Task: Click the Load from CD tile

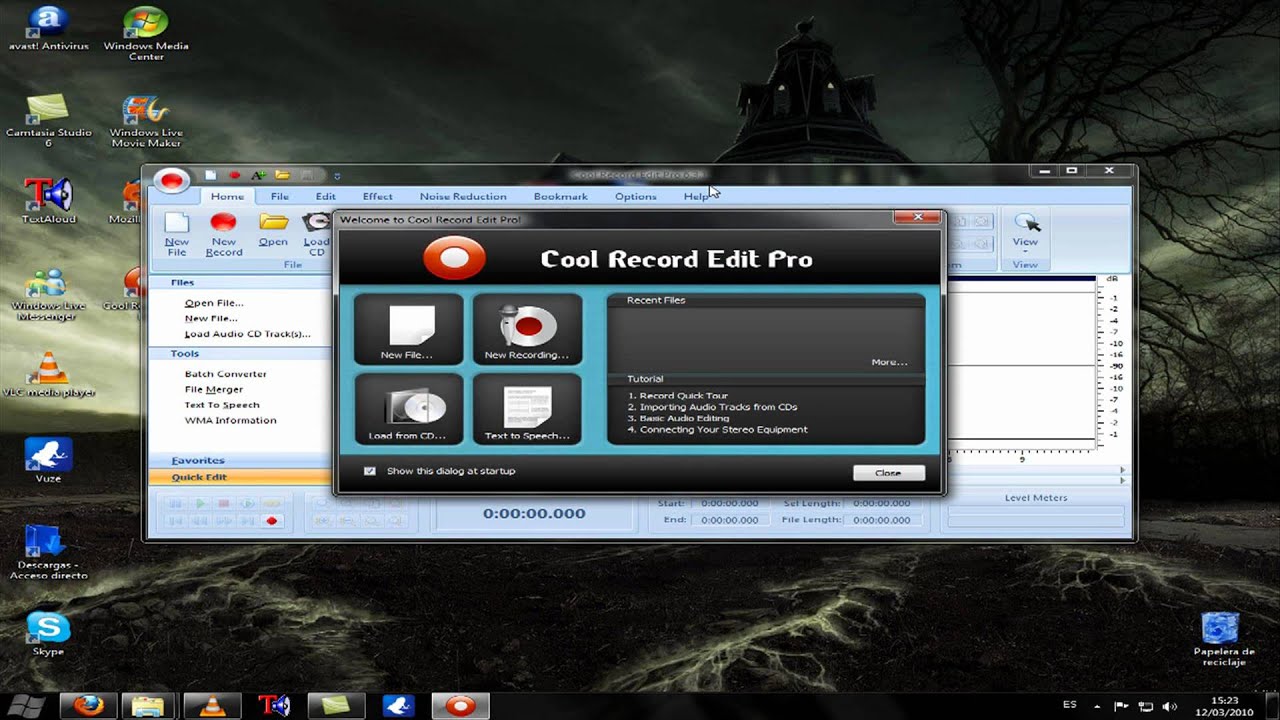Action: [x=408, y=409]
